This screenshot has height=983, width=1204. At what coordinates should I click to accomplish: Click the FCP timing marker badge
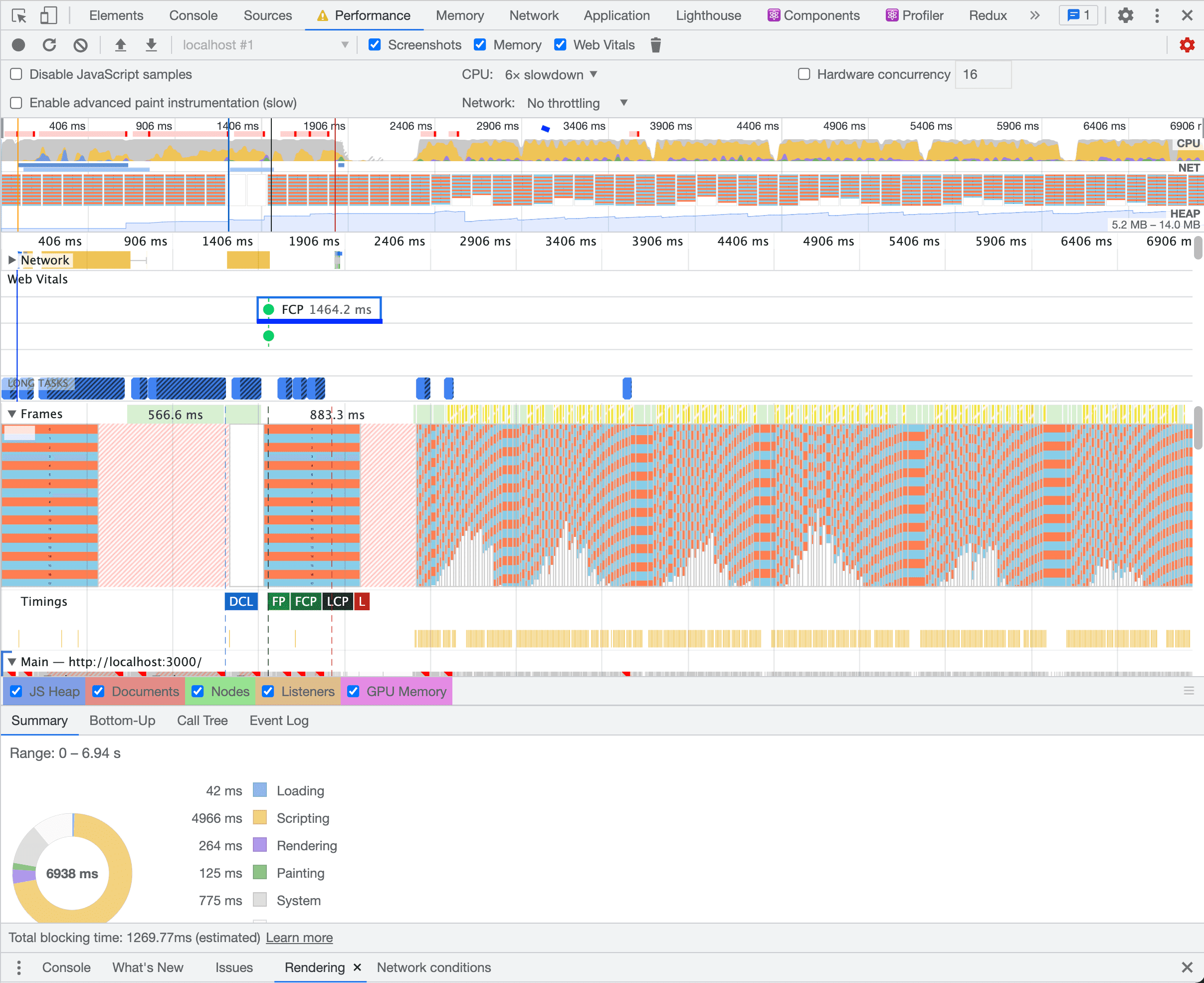306,601
